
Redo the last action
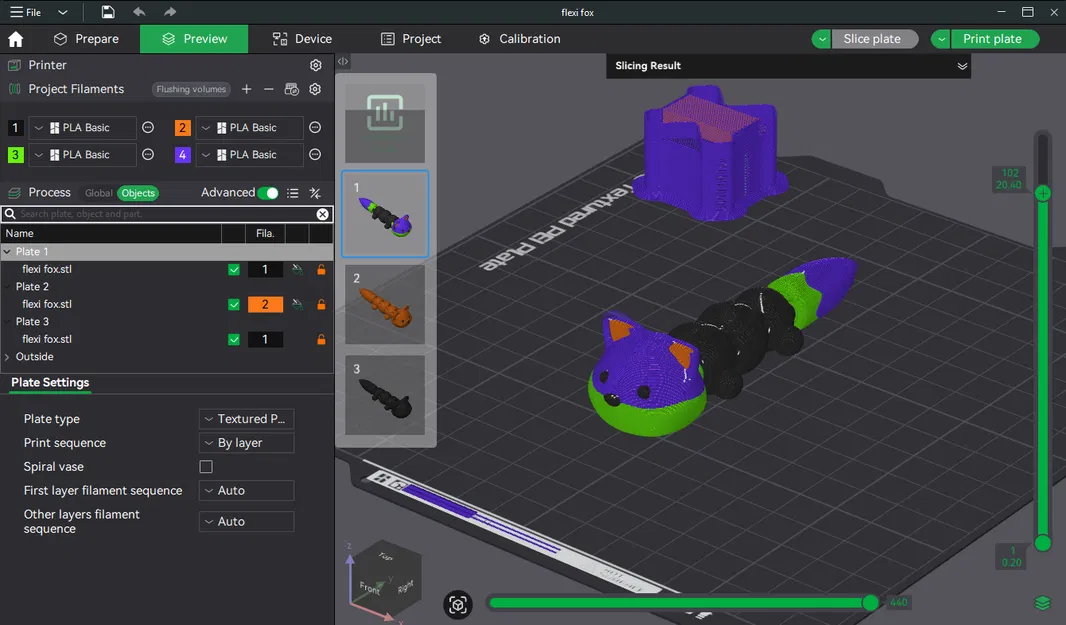click(x=169, y=12)
